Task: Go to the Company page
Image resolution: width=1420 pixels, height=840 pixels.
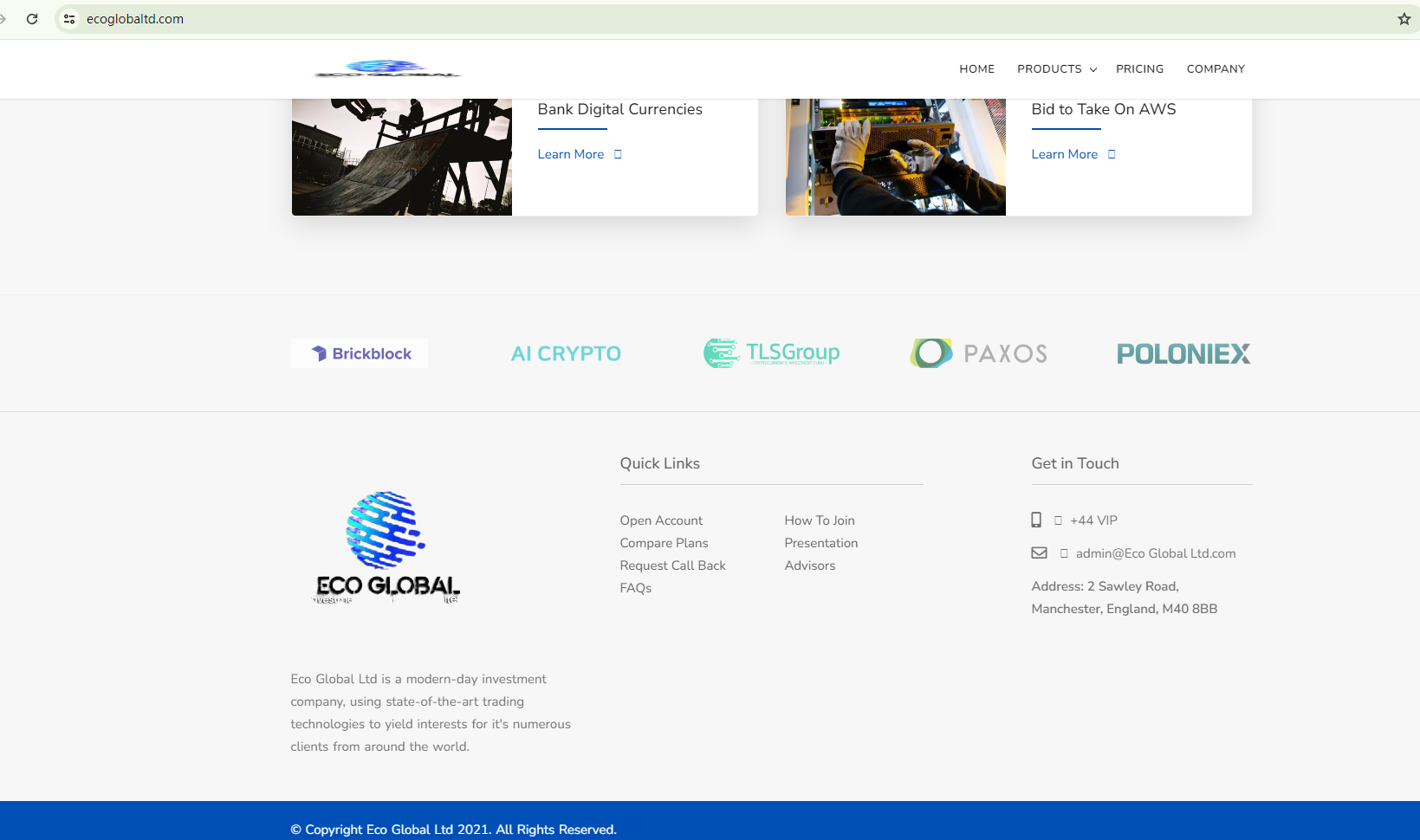Action: click(1215, 69)
